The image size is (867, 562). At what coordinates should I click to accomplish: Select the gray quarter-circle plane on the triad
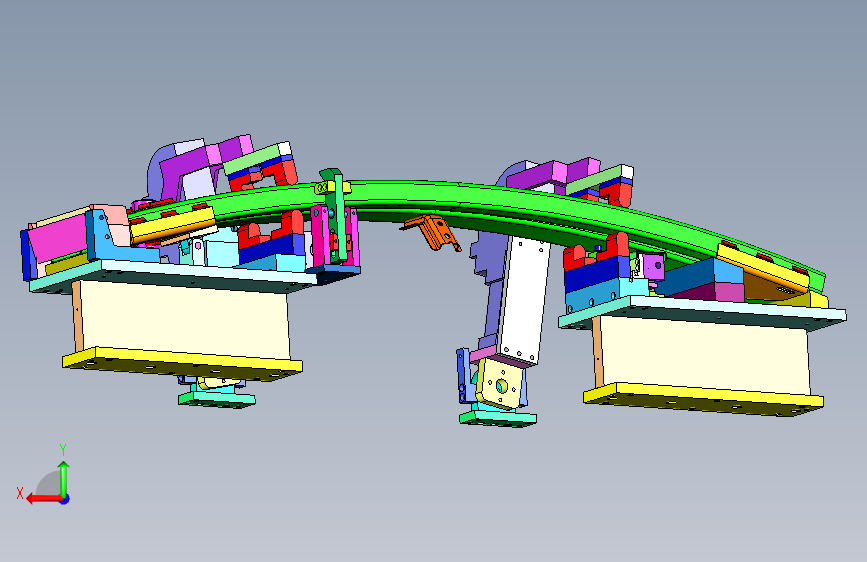click(49, 484)
